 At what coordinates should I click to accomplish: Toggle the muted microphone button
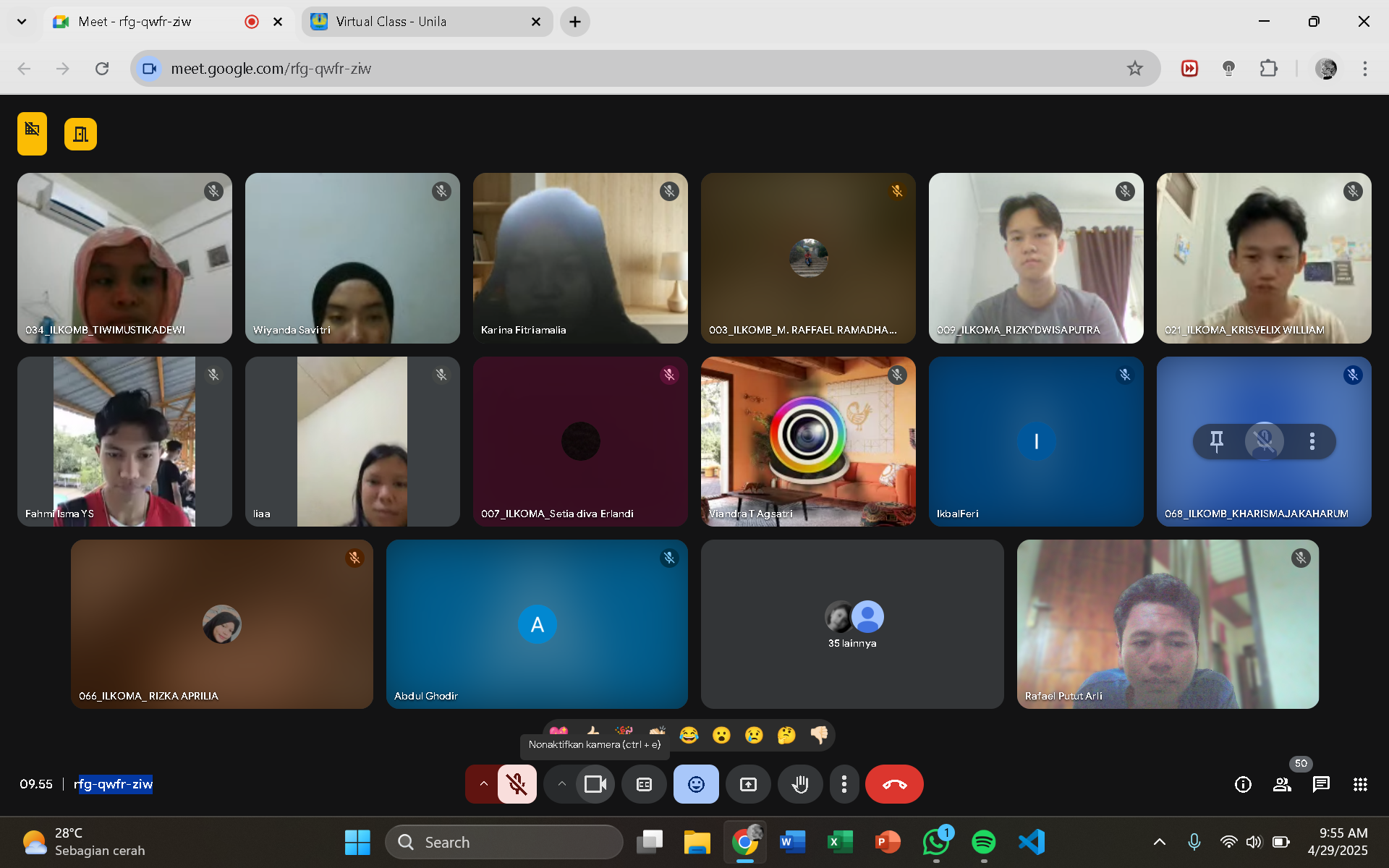pyautogui.click(x=517, y=784)
